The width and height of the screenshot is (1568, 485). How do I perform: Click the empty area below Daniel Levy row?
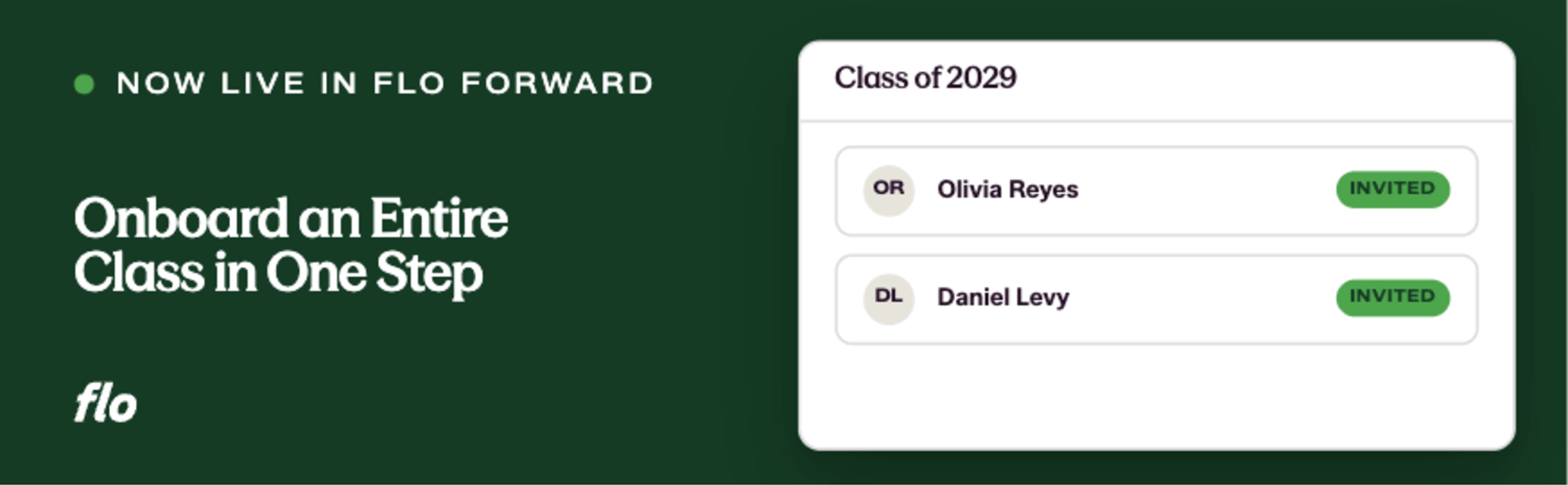coord(1157,397)
